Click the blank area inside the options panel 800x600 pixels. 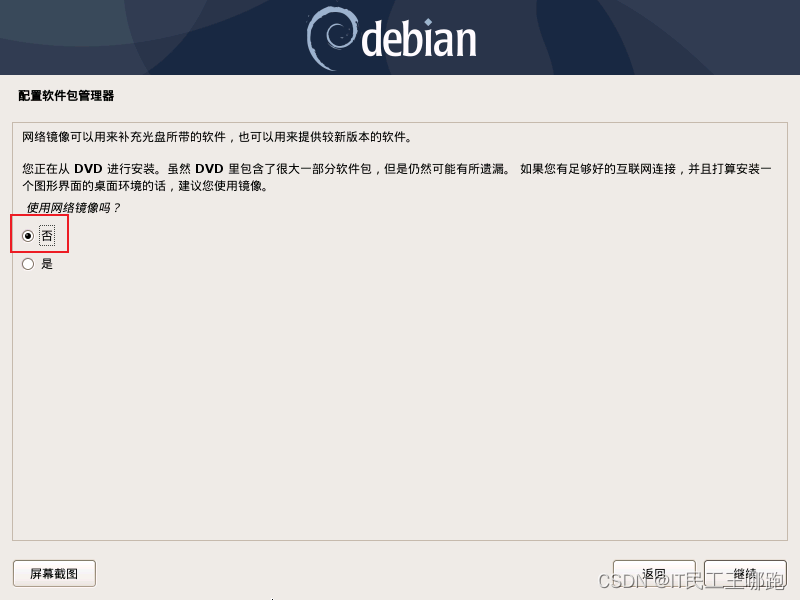click(400, 403)
